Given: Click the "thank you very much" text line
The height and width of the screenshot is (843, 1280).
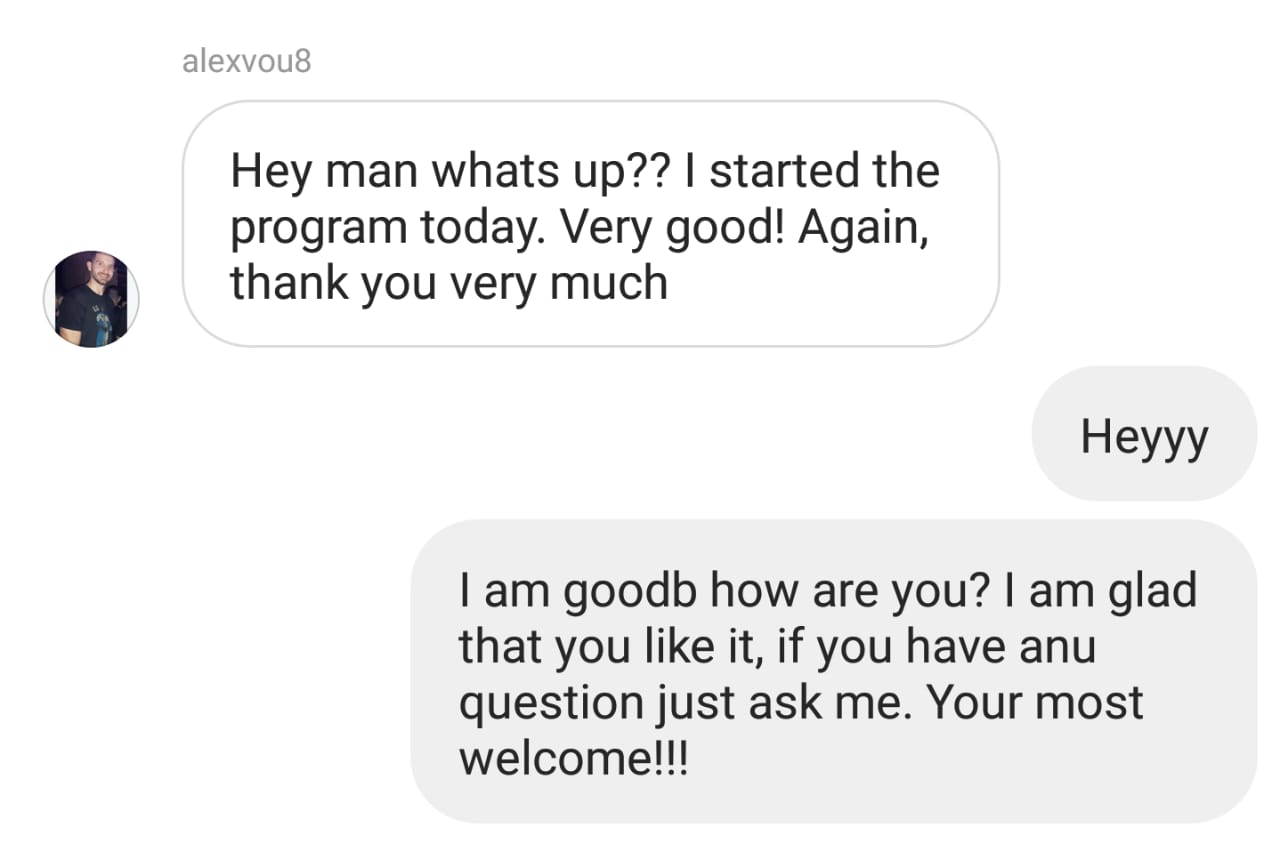Looking at the screenshot, I should coord(449,283).
